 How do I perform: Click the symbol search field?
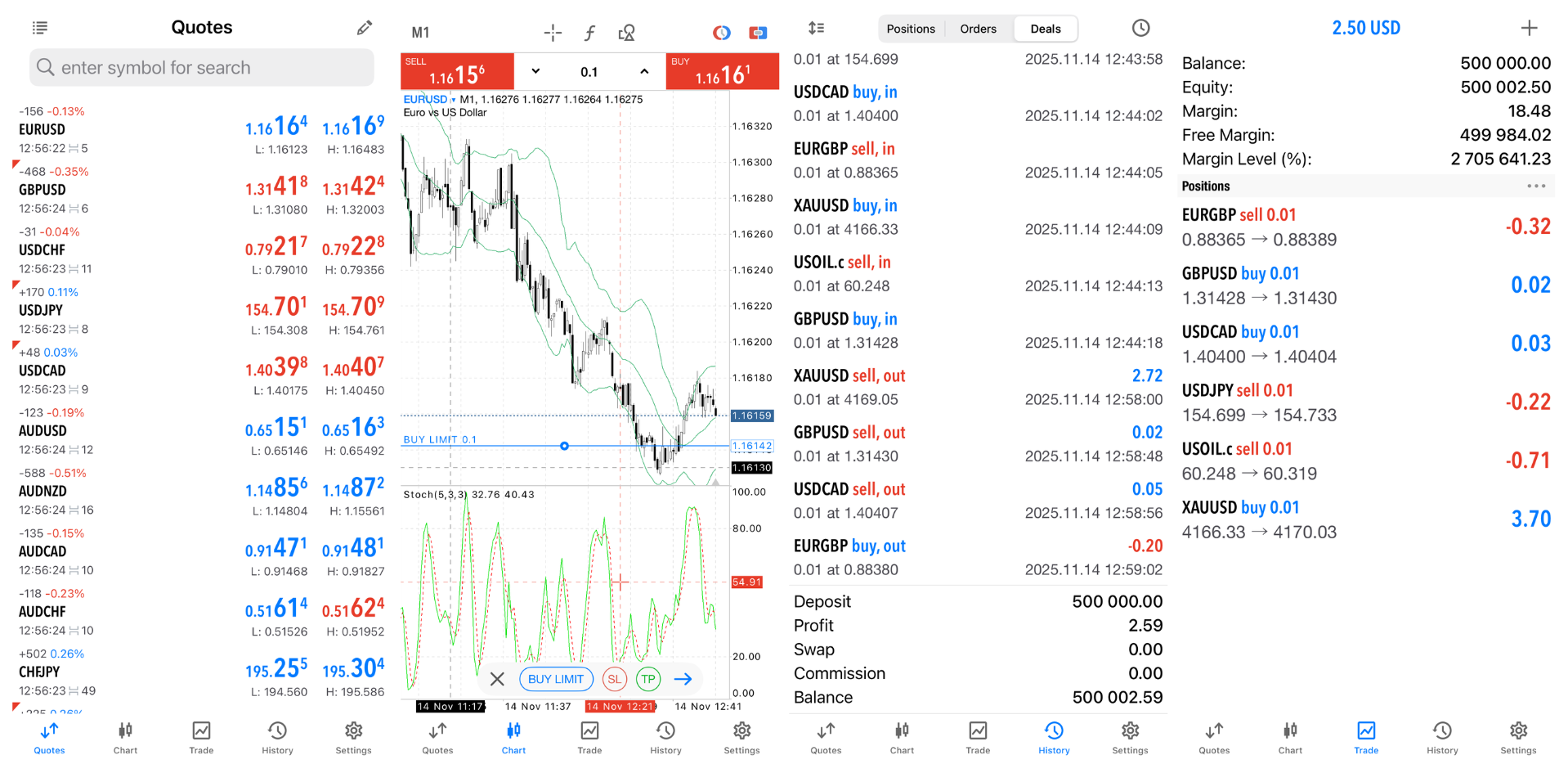(202, 67)
